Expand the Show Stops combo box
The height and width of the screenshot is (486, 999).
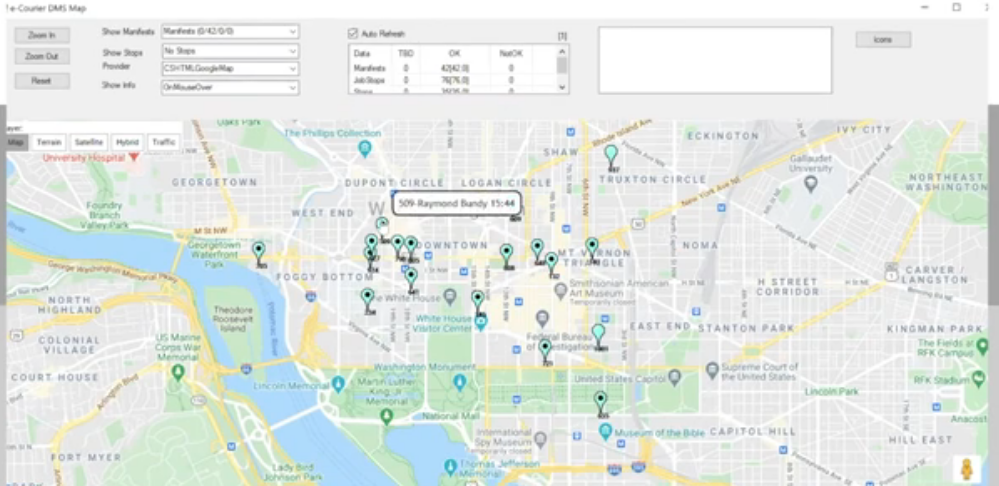coord(230,51)
